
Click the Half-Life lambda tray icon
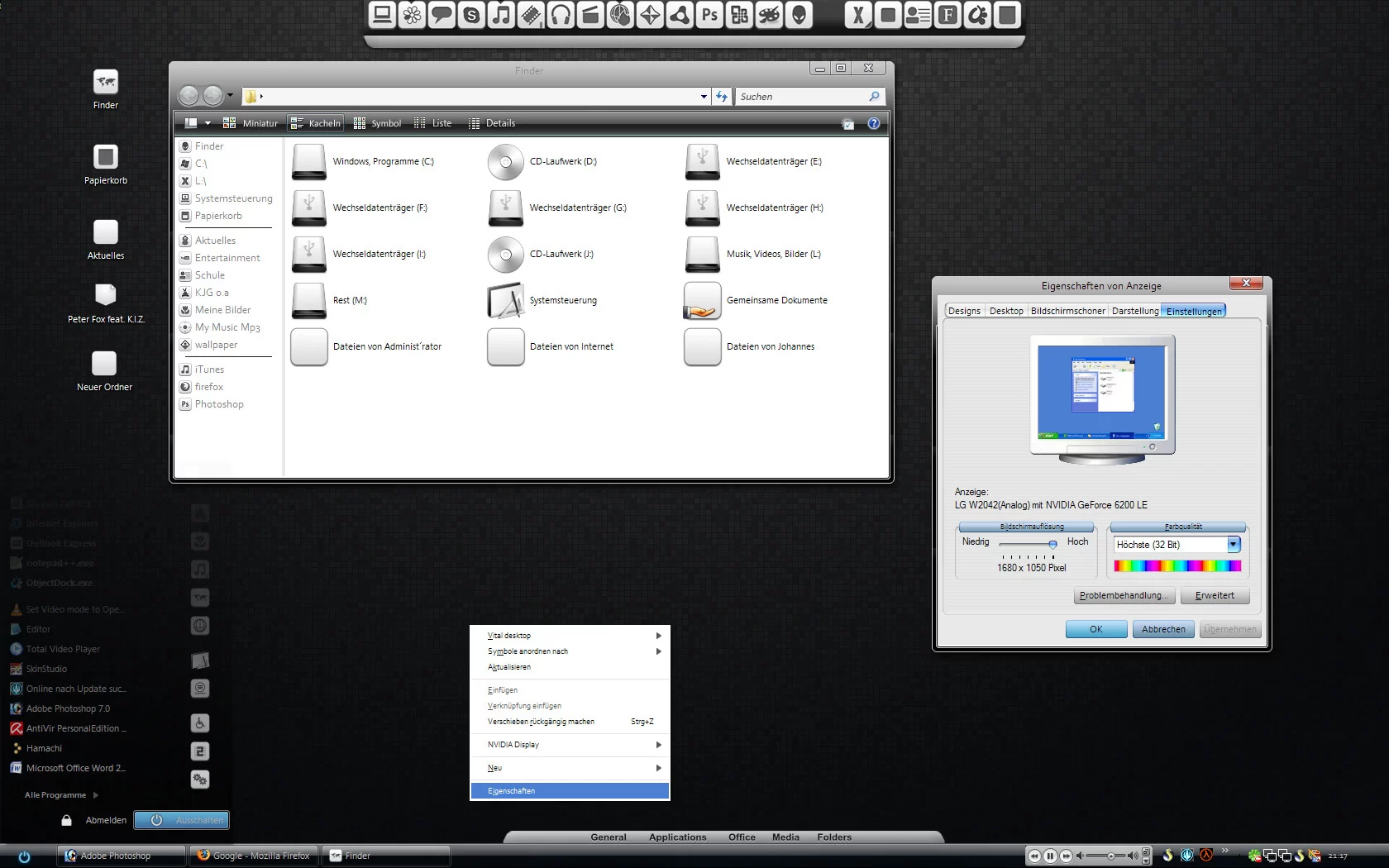(1206, 856)
